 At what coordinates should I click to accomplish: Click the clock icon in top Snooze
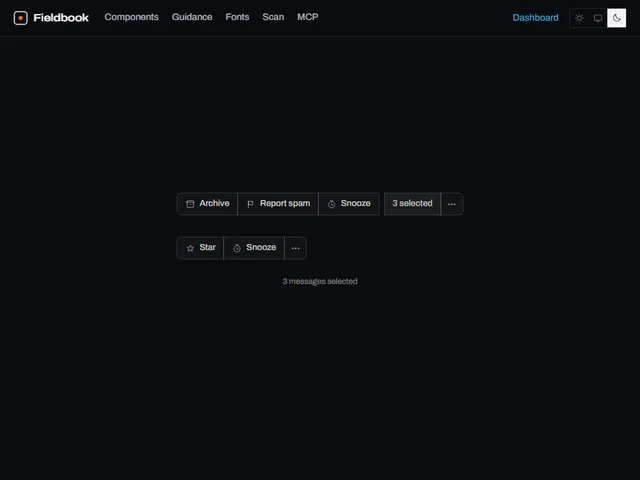[x=331, y=204]
